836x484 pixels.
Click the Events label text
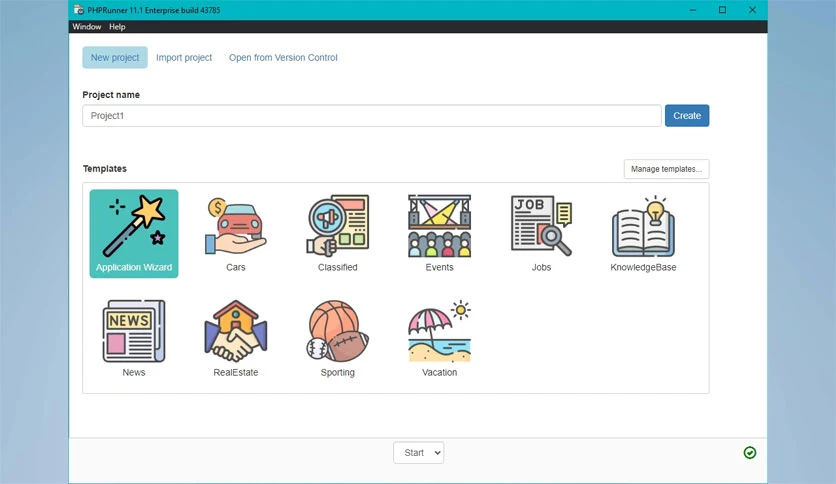(x=439, y=267)
